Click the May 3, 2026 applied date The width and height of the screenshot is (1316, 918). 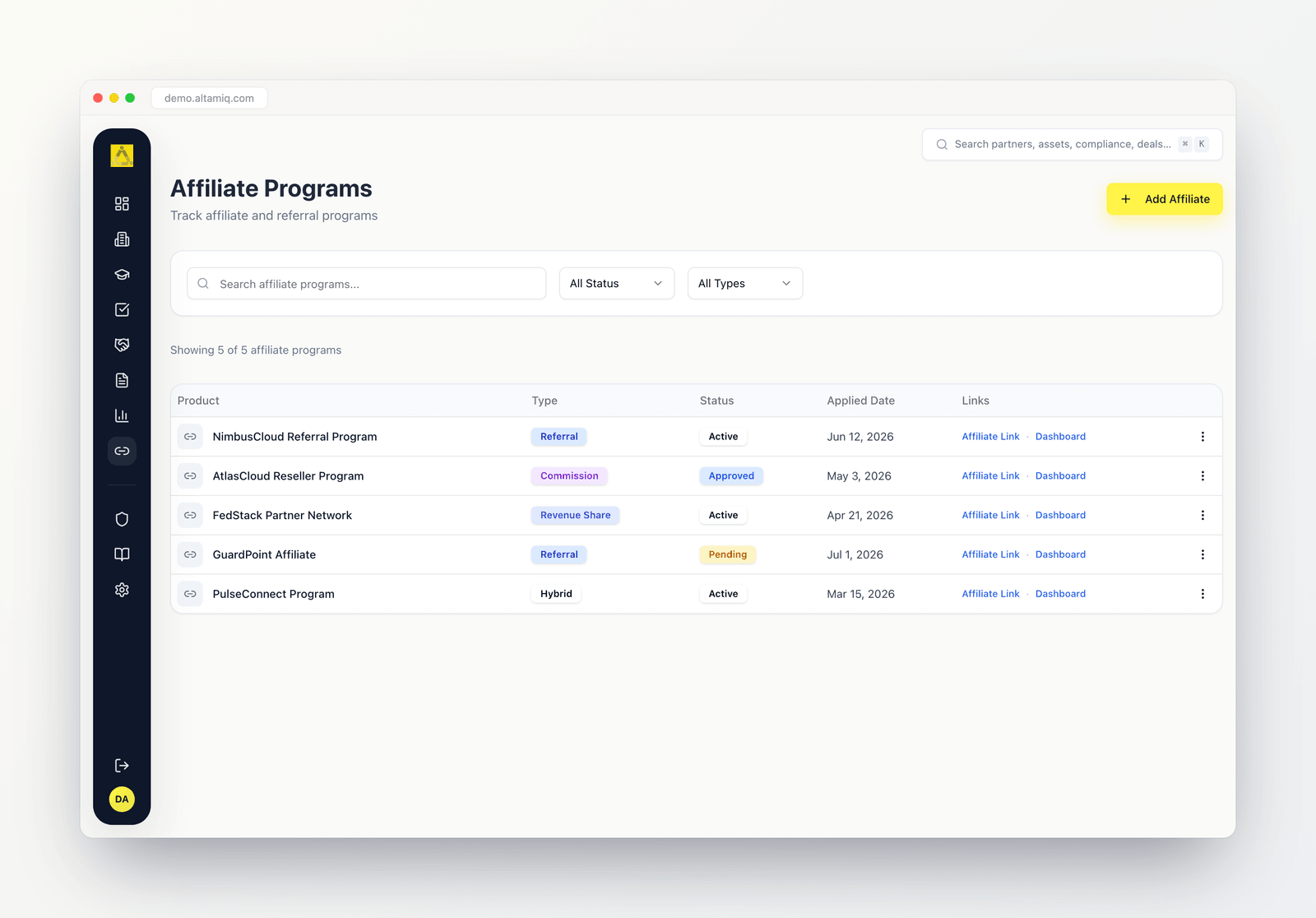[859, 476]
